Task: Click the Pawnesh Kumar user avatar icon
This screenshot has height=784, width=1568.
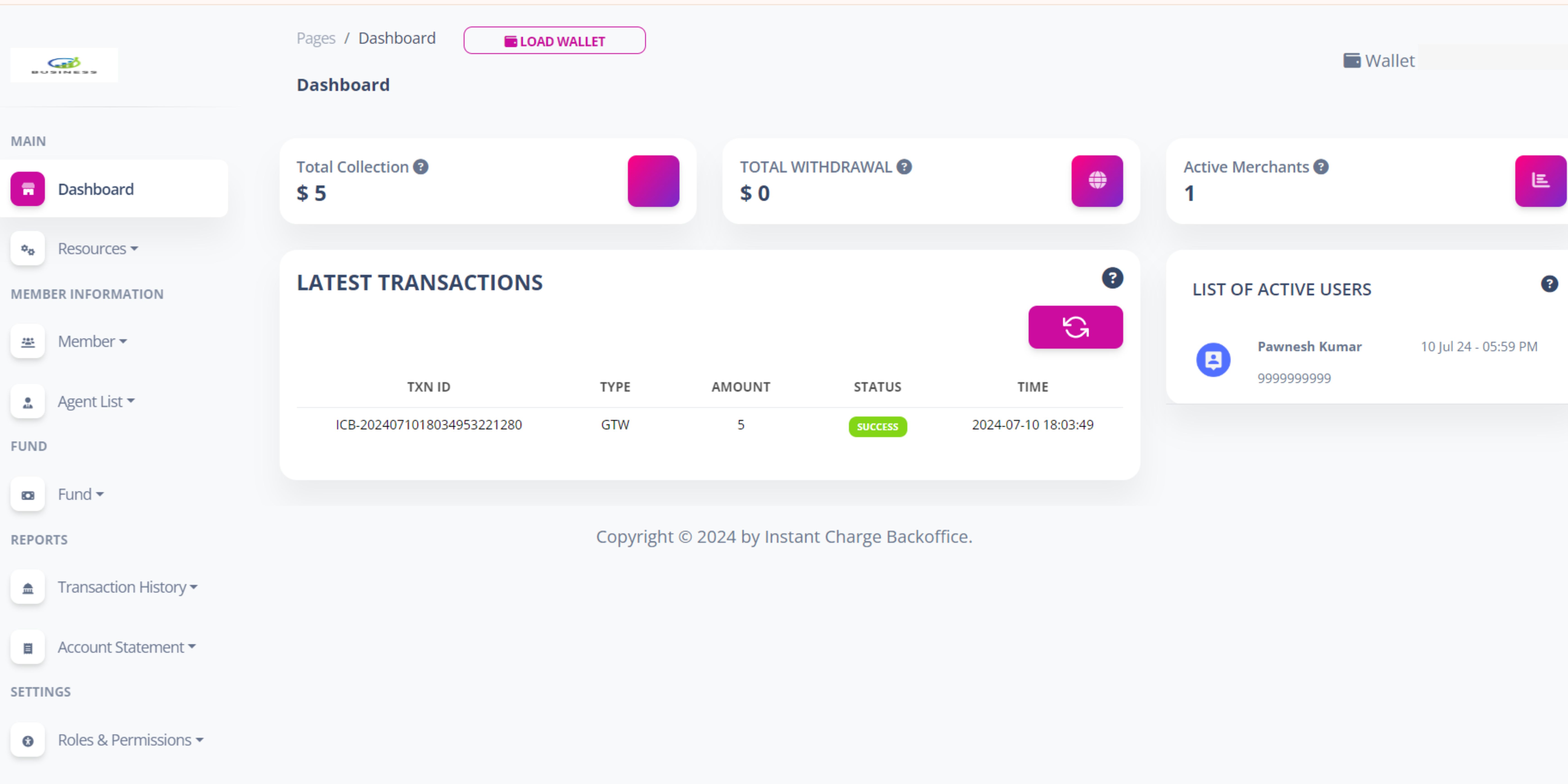Action: click(x=1213, y=360)
